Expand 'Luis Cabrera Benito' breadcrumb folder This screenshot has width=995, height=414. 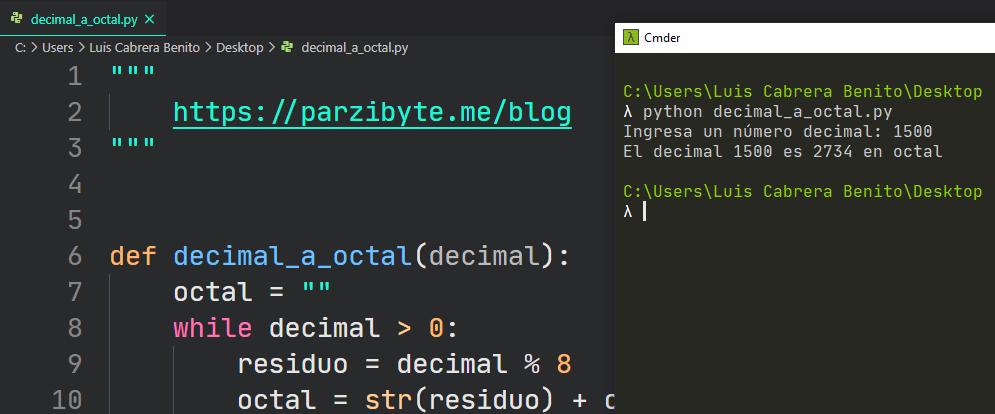(x=142, y=47)
